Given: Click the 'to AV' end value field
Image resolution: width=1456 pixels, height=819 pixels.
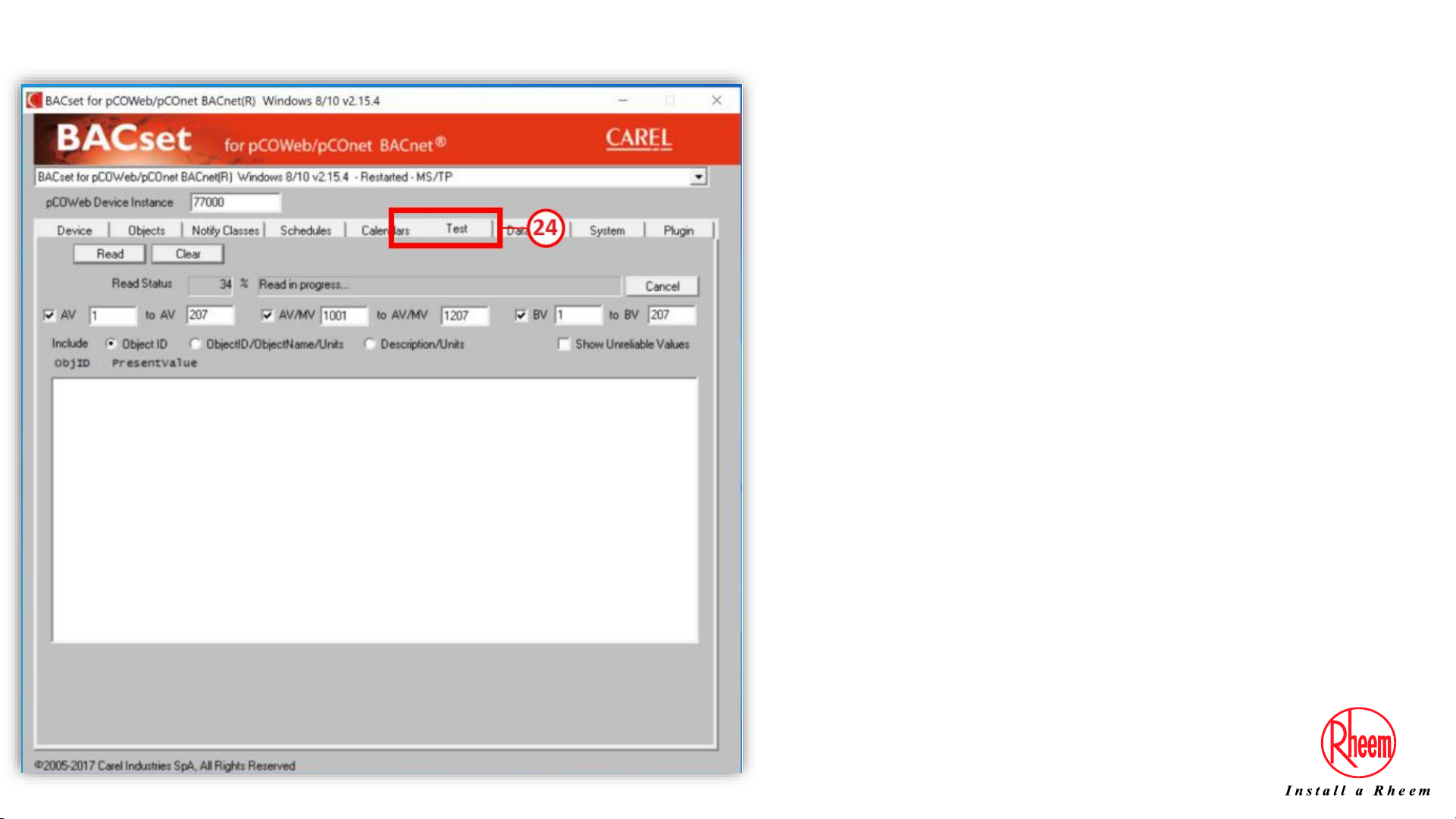Looking at the screenshot, I should coord(210,315).
